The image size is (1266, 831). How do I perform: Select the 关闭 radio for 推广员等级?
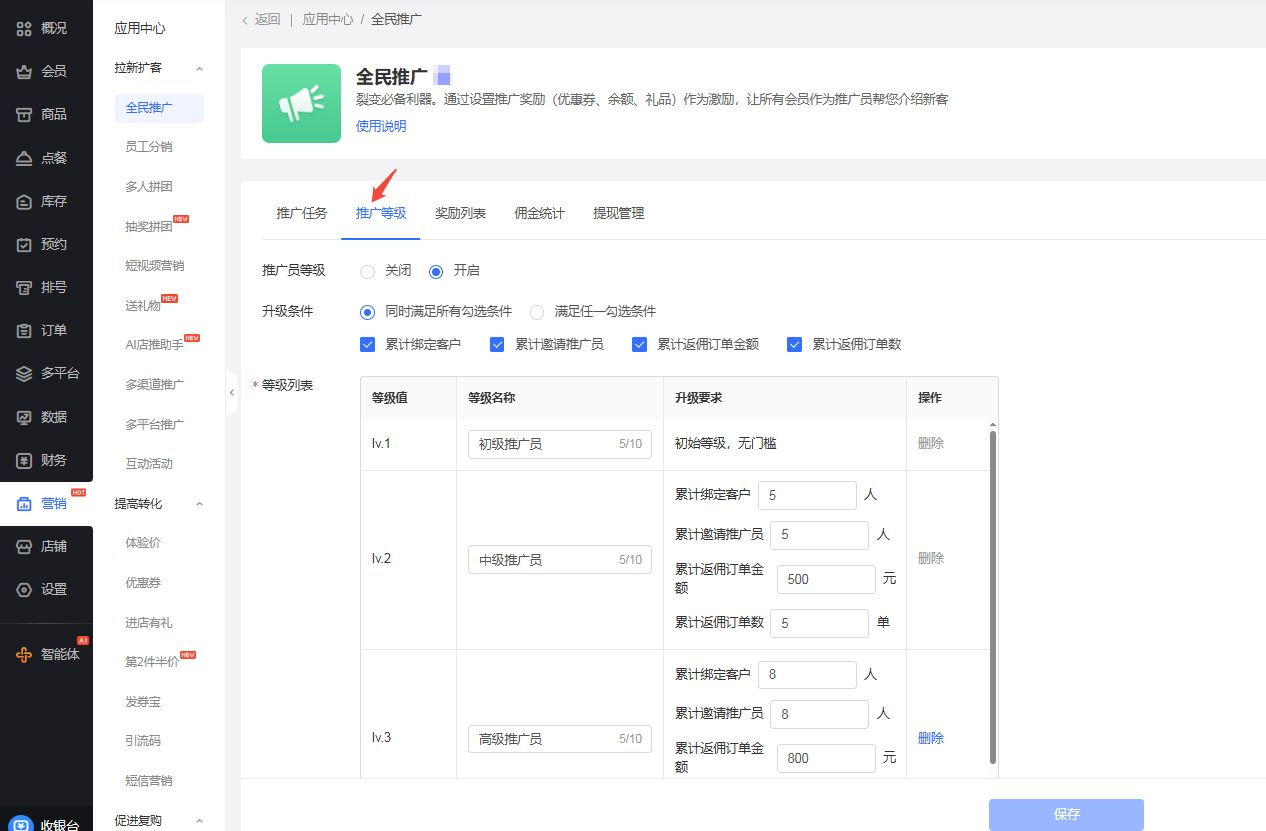click(367, 271)
